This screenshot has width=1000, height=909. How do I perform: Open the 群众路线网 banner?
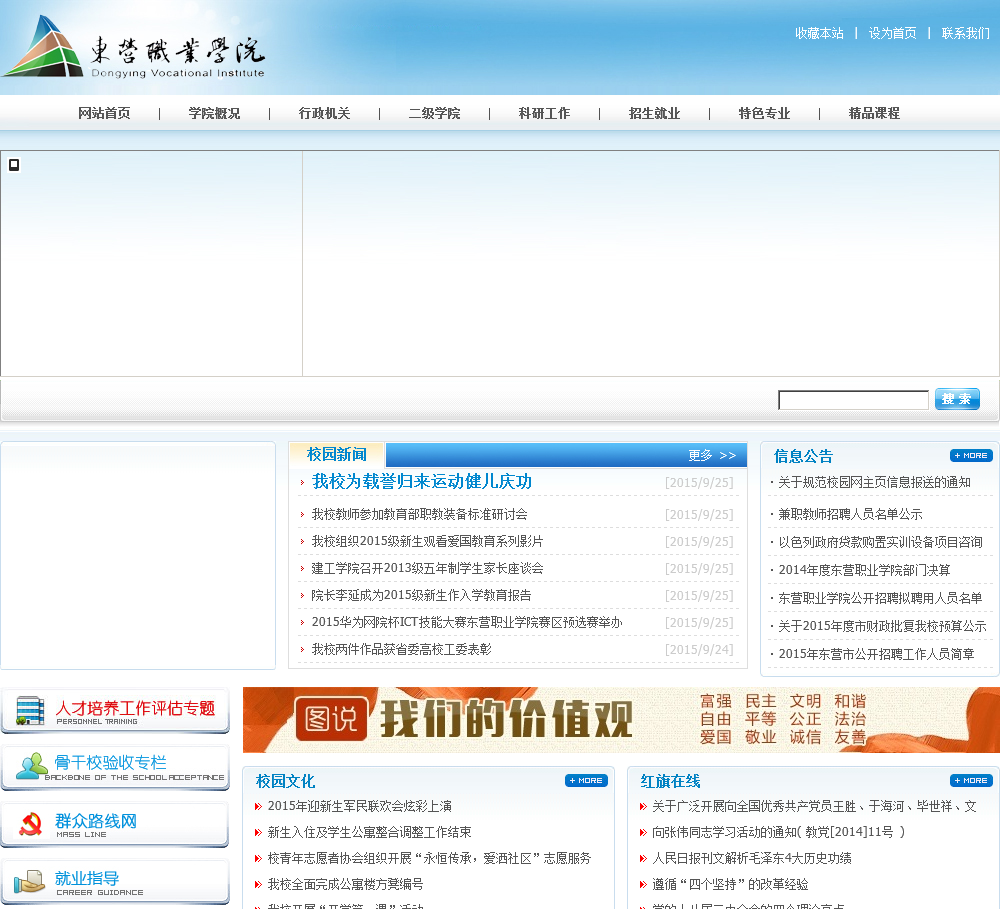(x=115, y=825)
